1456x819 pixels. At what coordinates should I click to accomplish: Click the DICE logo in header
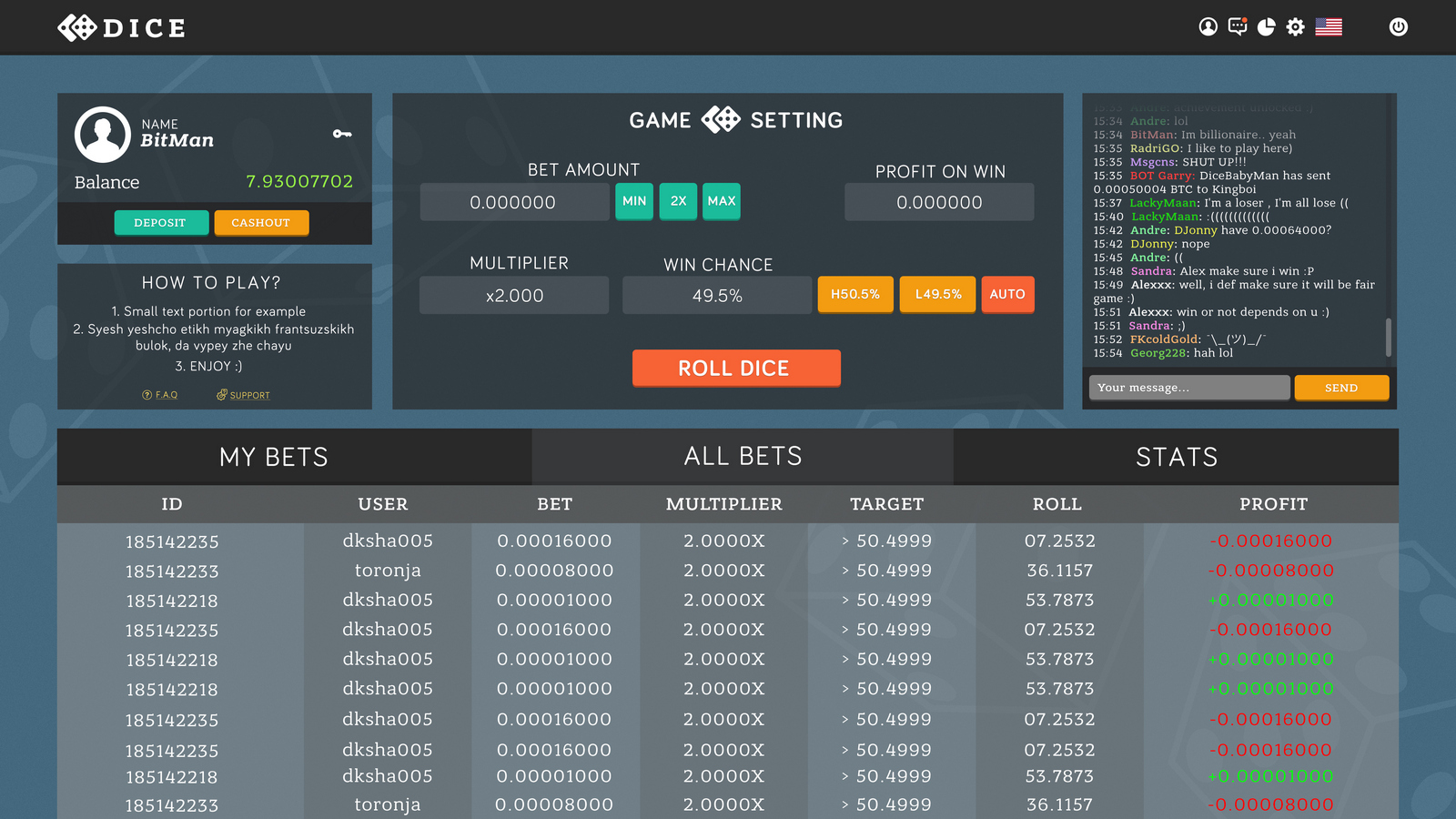tap(122, 28)
